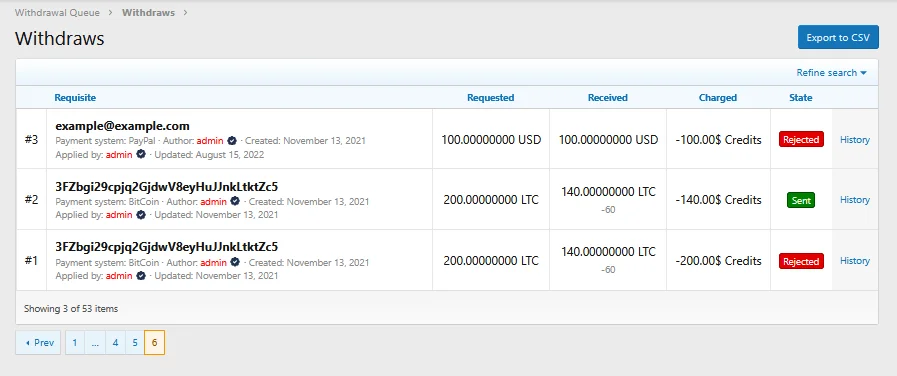Image resolution: width=897 pixels, height=376 pixels.
Task: Click the Applied by admin link in row #3
Action: click(119, 155)
